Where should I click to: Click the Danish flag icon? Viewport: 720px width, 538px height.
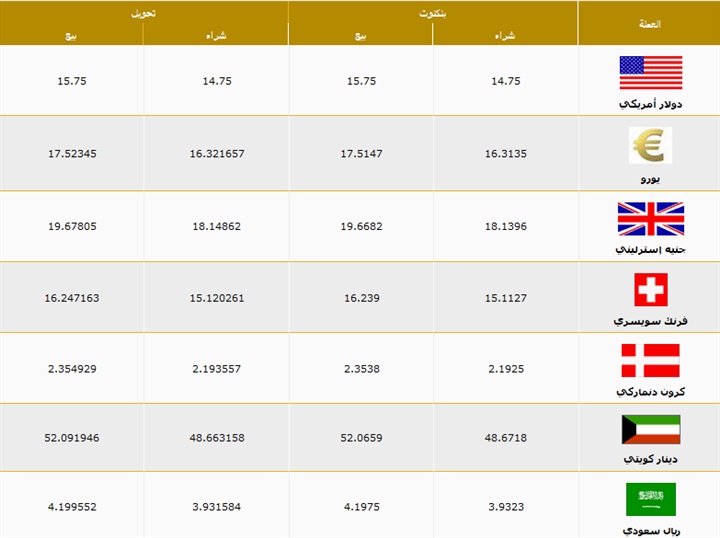point(650,360)
